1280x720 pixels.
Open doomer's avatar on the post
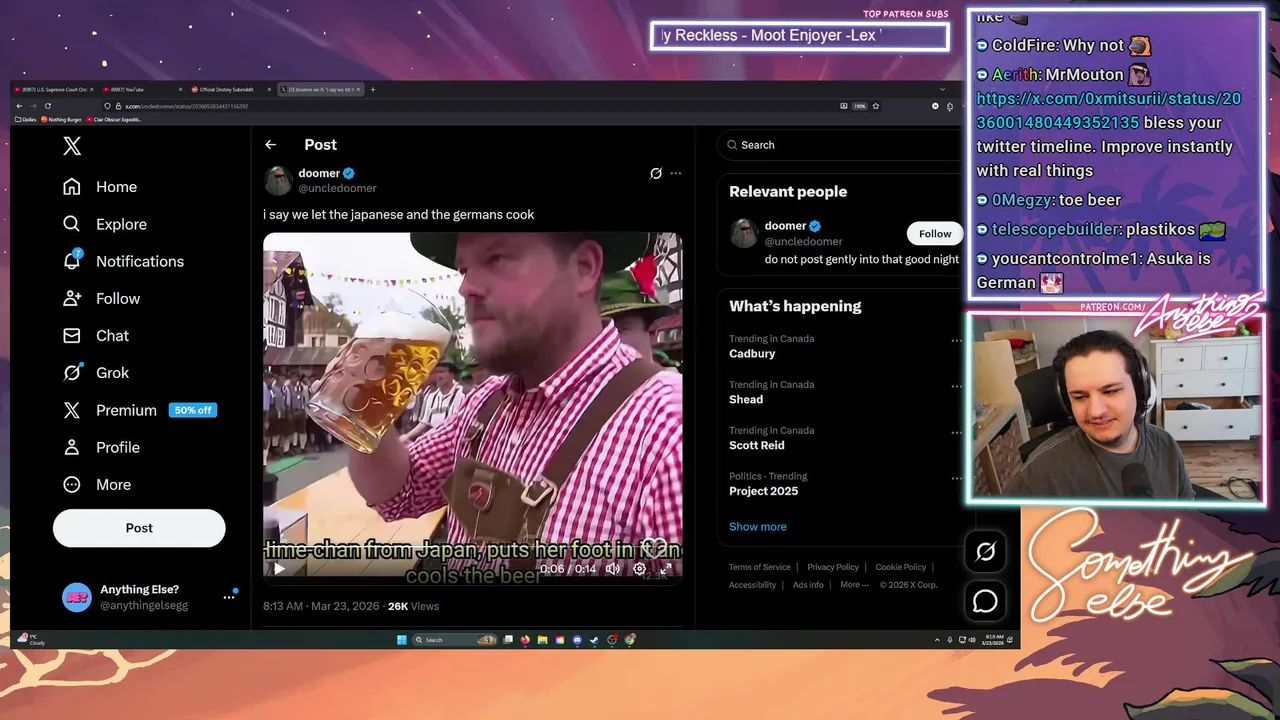click(x=277, y=180)
